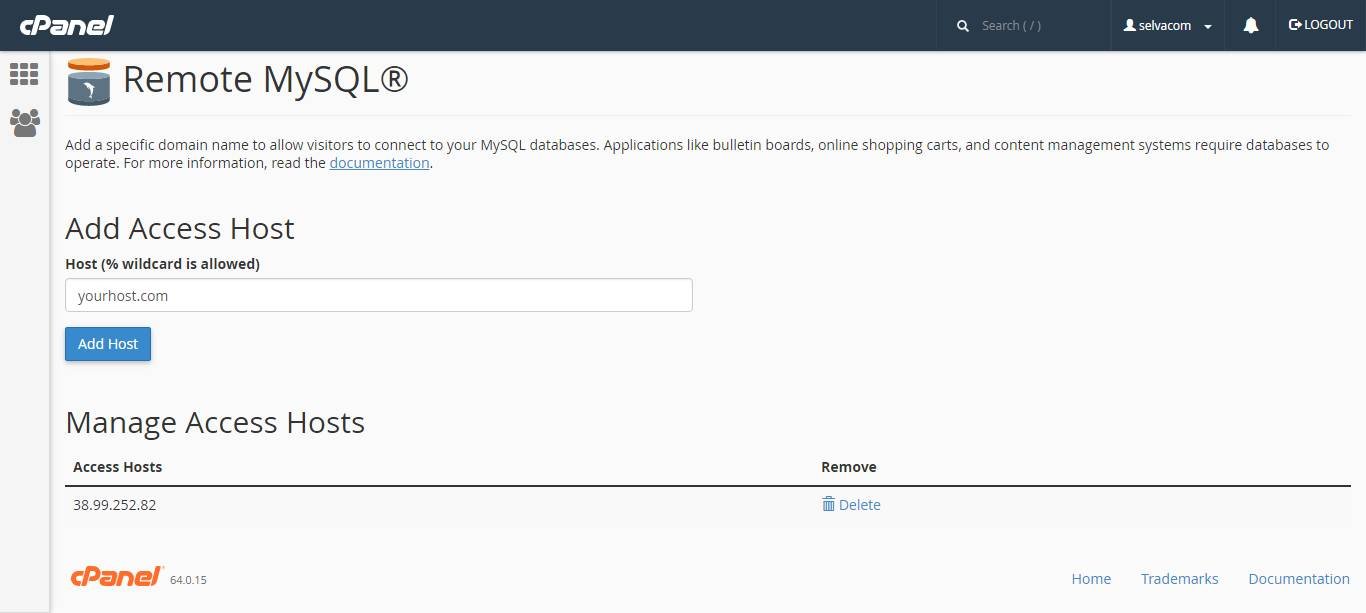Click the Access Hosts column header
This screenshot has width=1366, height=613.
tap(117, 467)
